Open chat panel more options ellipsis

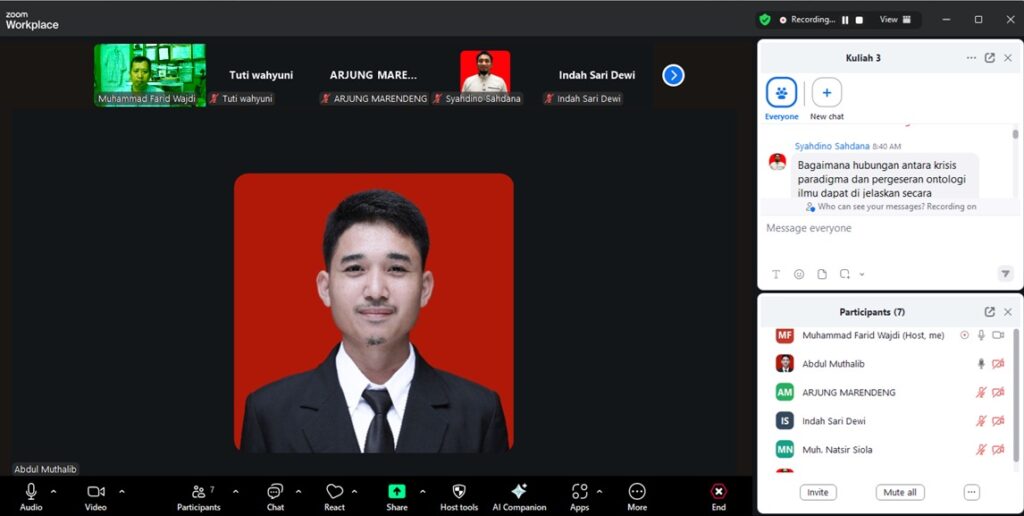(x=971, y=57)
